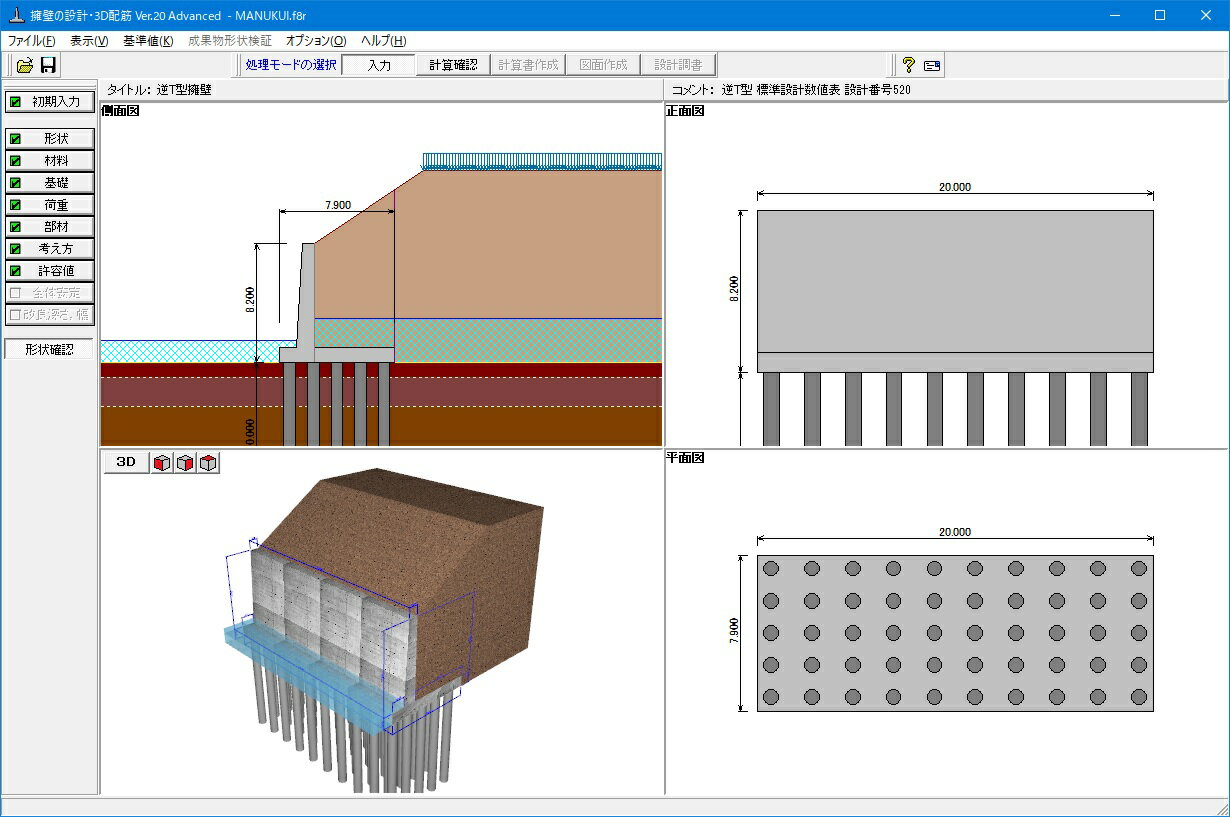Click the 20.000 dimension in the front view

955,187
